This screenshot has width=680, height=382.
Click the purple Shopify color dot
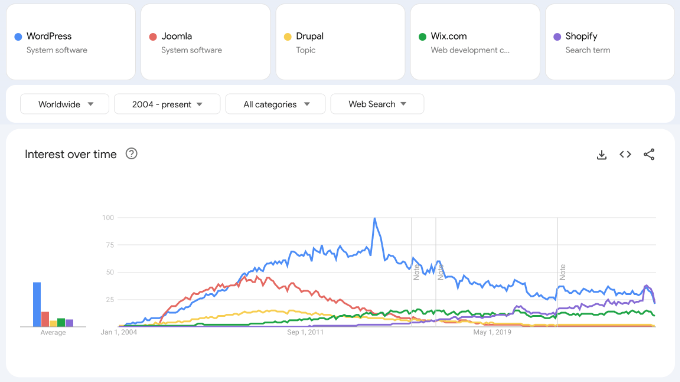tap(557, 37)
